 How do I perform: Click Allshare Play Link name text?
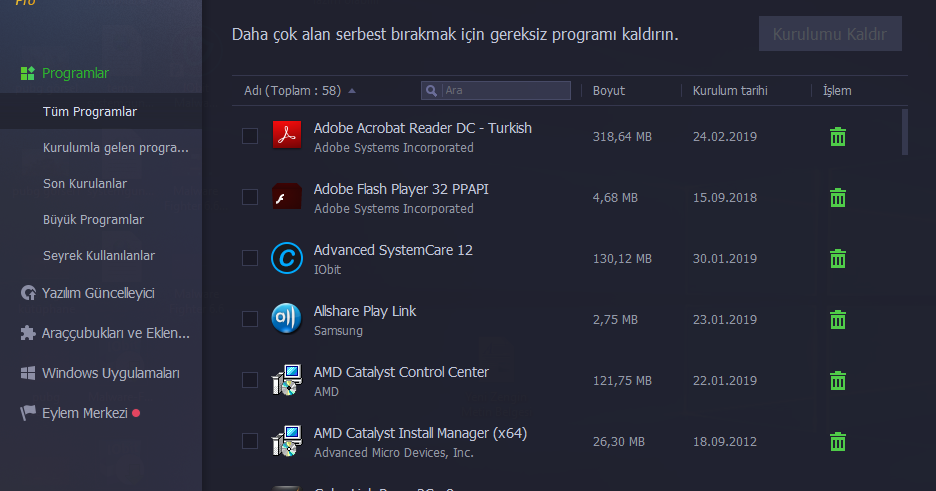coord(365,311)
